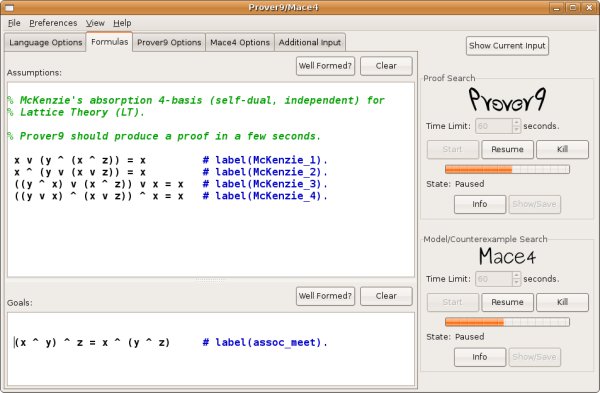Click the window menu icon in title bar
The width and height of the screenshot is (600, 393).
click(9, 7)
